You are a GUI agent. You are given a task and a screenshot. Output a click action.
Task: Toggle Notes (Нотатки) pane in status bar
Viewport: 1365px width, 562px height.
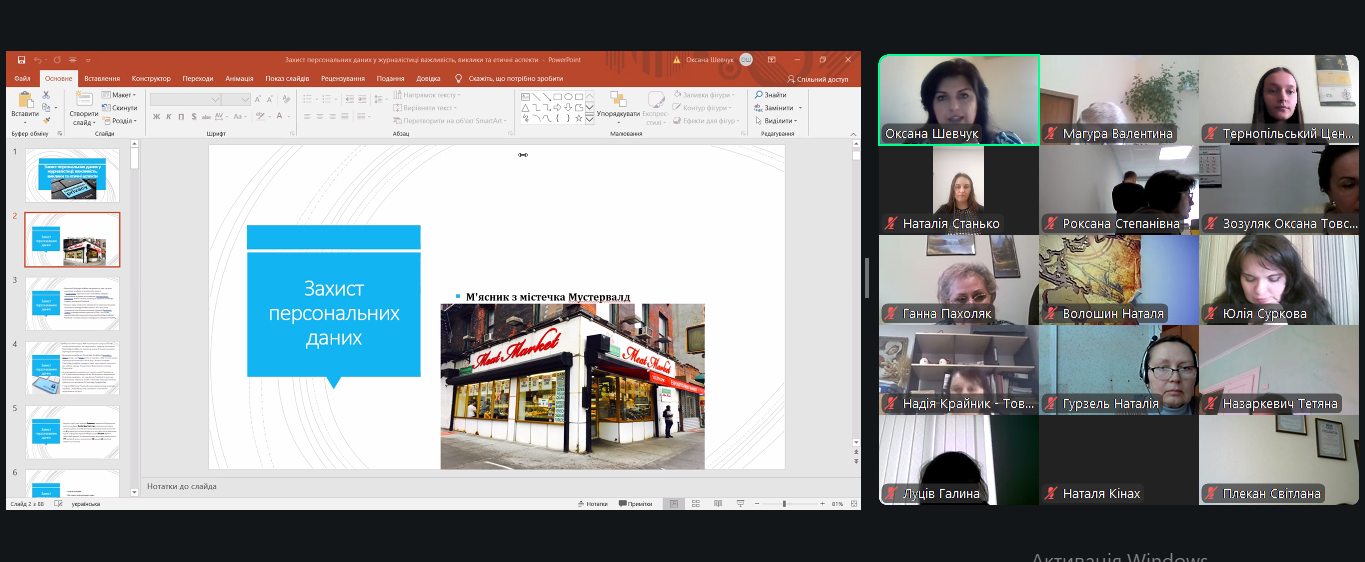[x=592, y=504]
